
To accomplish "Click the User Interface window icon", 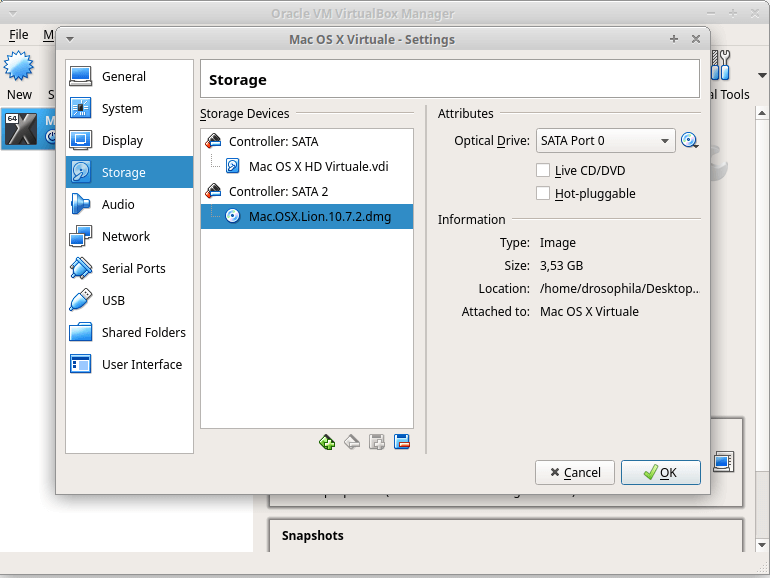I will click(x=81, y=364).
